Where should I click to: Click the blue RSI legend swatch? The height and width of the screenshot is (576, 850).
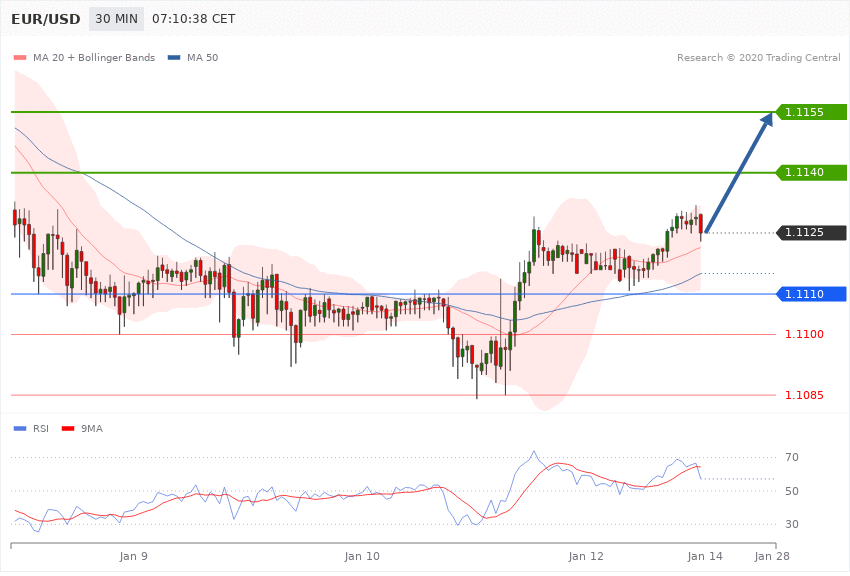[20, 429]
